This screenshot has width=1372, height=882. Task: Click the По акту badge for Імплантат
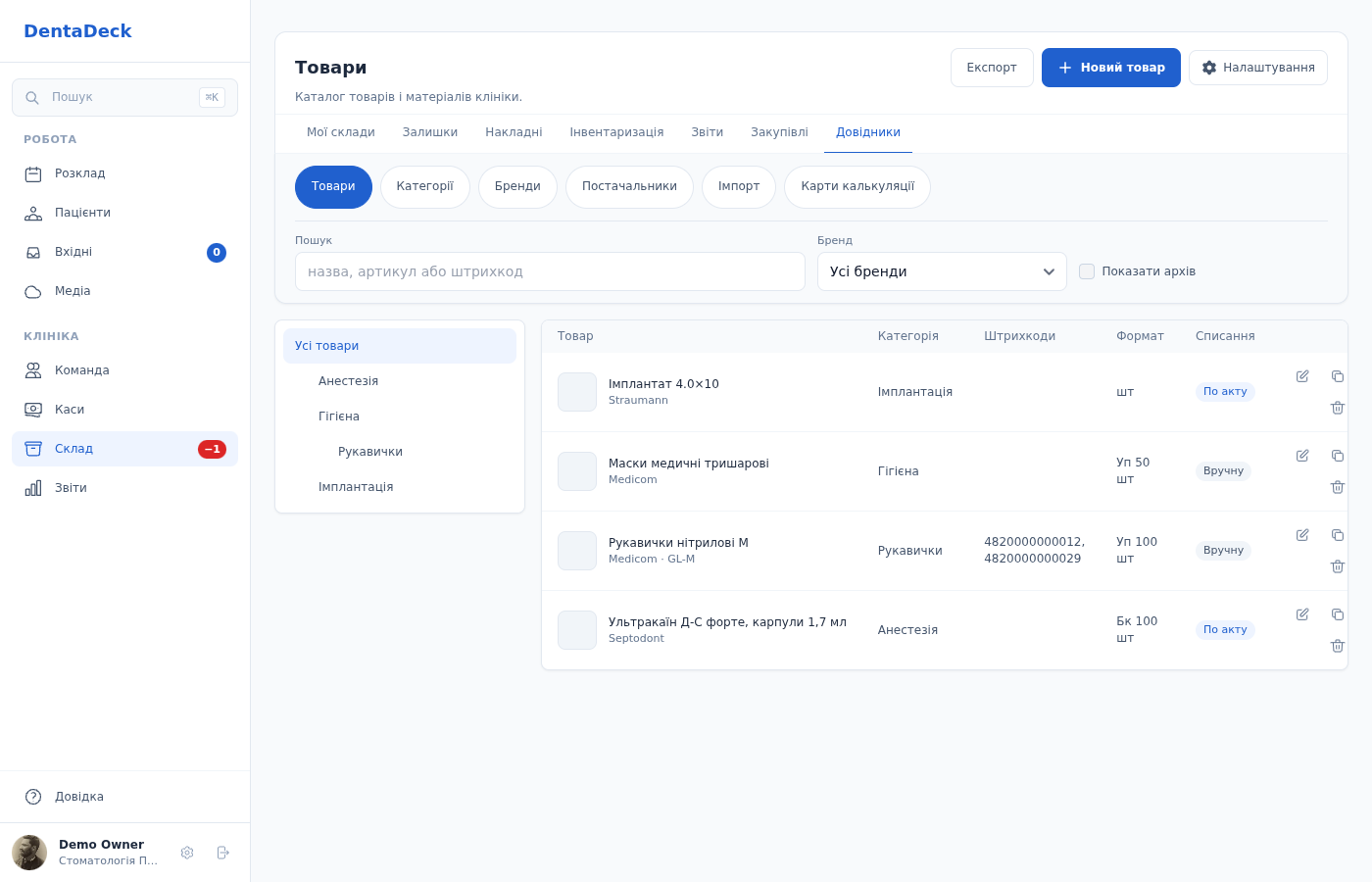click(x=1225, y=392)
